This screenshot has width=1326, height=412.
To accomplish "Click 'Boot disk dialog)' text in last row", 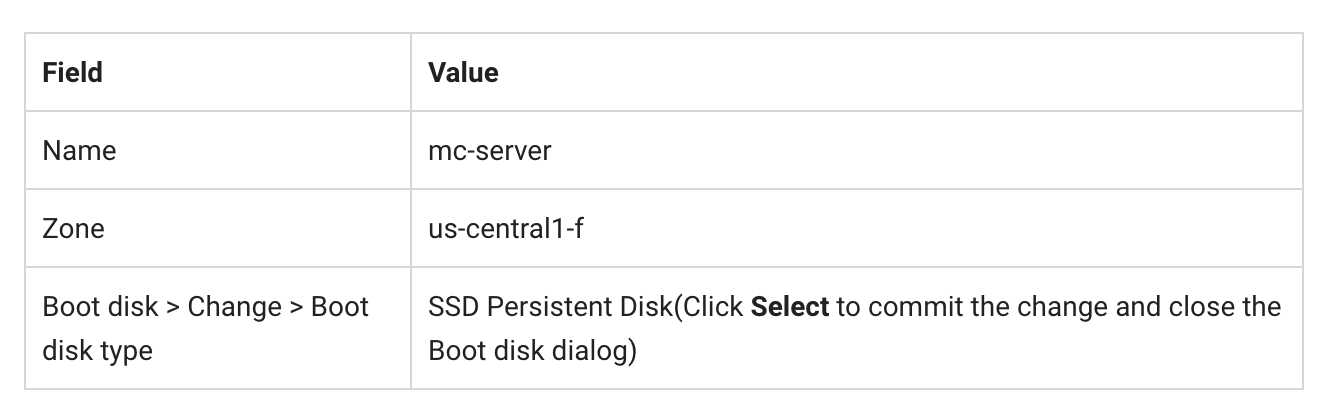I will [532, 351].
